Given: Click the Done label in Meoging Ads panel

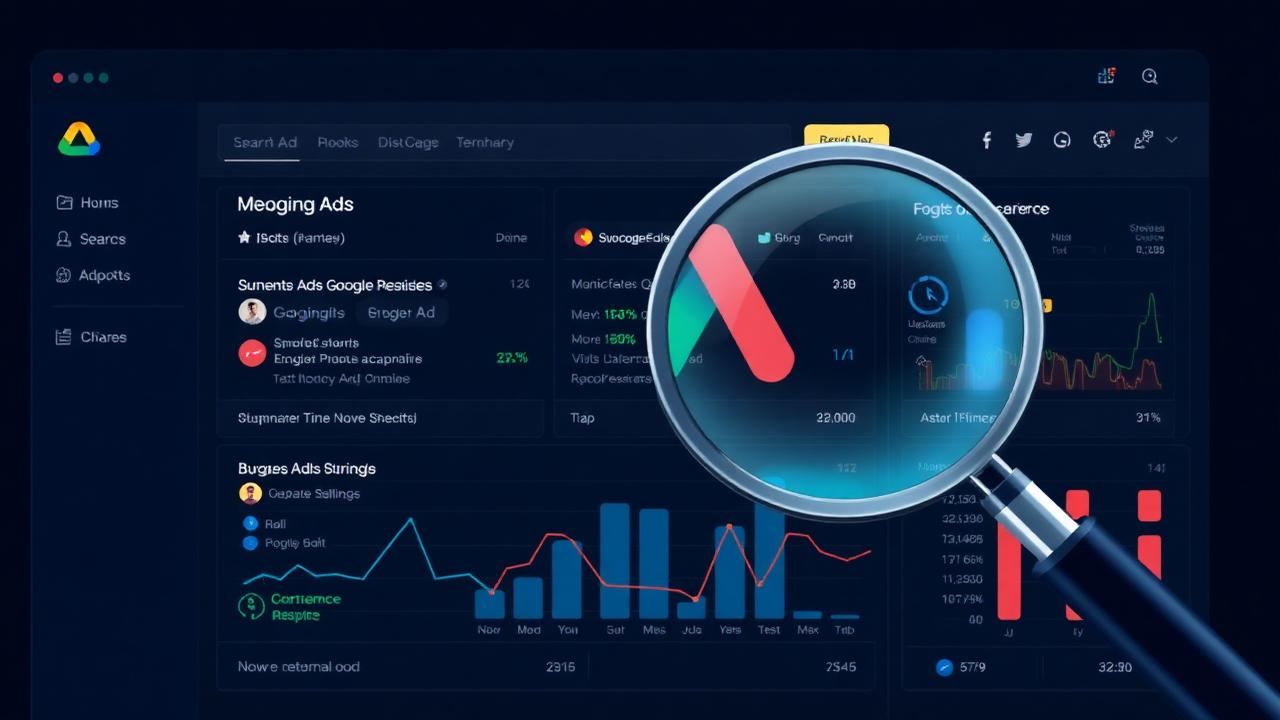Looking at the screenshot, I should (x=511, y=238).
